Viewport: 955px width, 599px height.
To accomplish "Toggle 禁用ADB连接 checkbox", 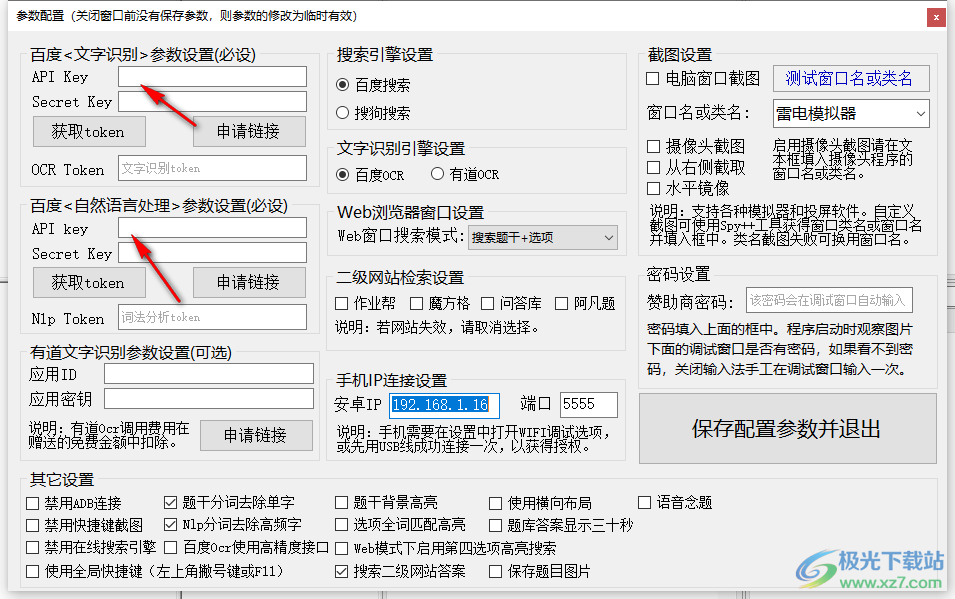I will click(33, 503).
